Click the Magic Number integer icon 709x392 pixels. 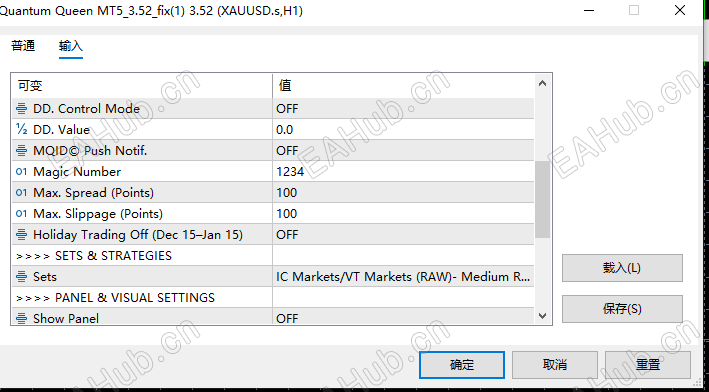click(x=21, y=172)
